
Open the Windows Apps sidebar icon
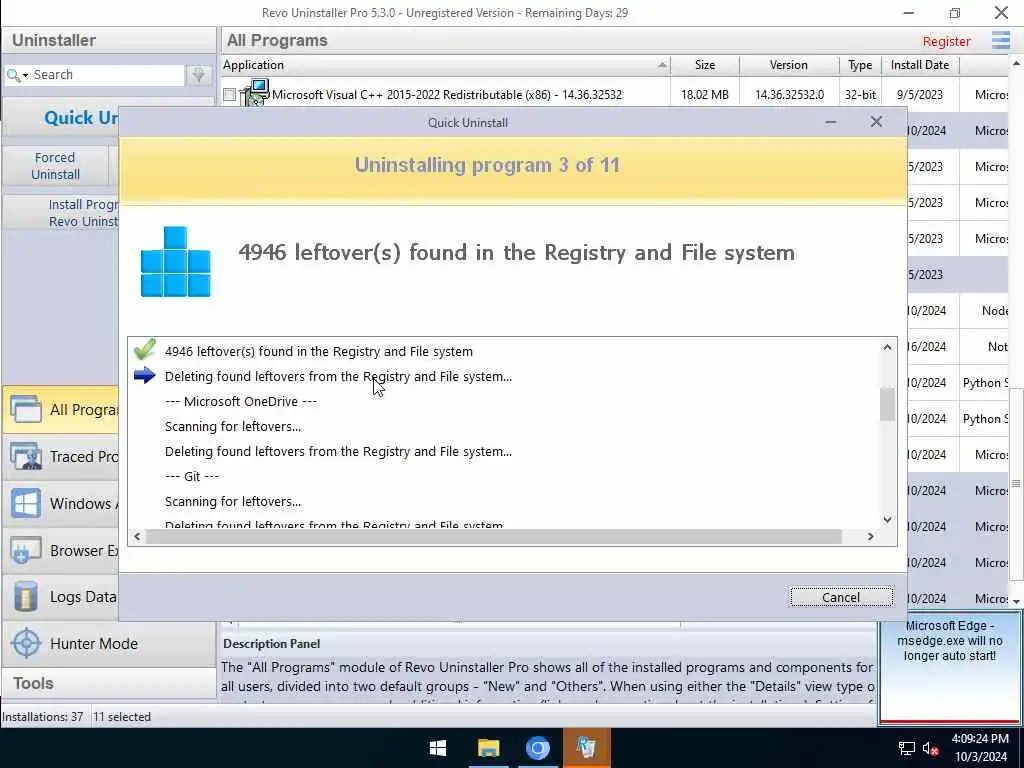(25, 504)
